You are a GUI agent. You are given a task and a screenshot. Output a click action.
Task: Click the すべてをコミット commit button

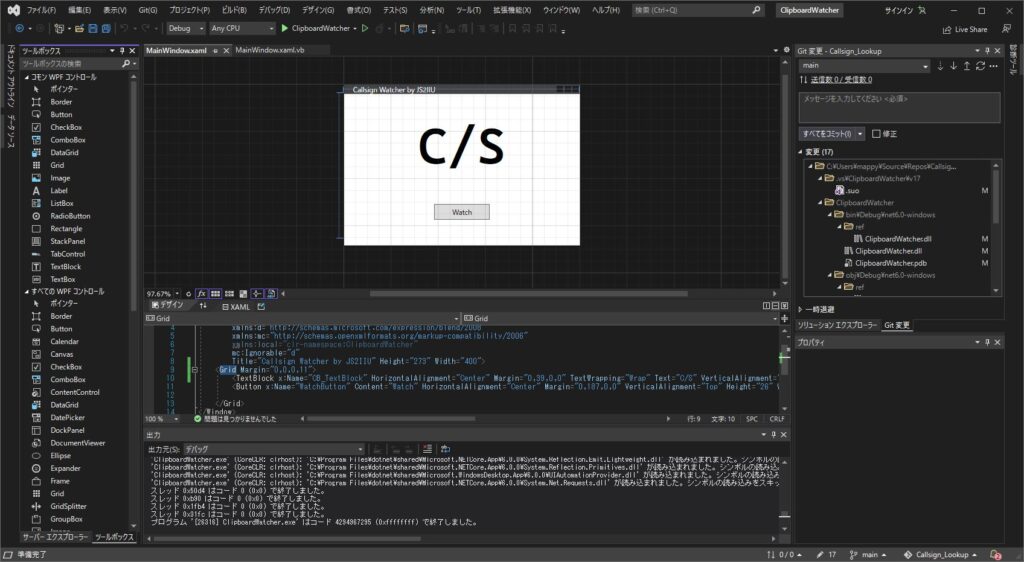pyautogui.click(x=826, y=133)
